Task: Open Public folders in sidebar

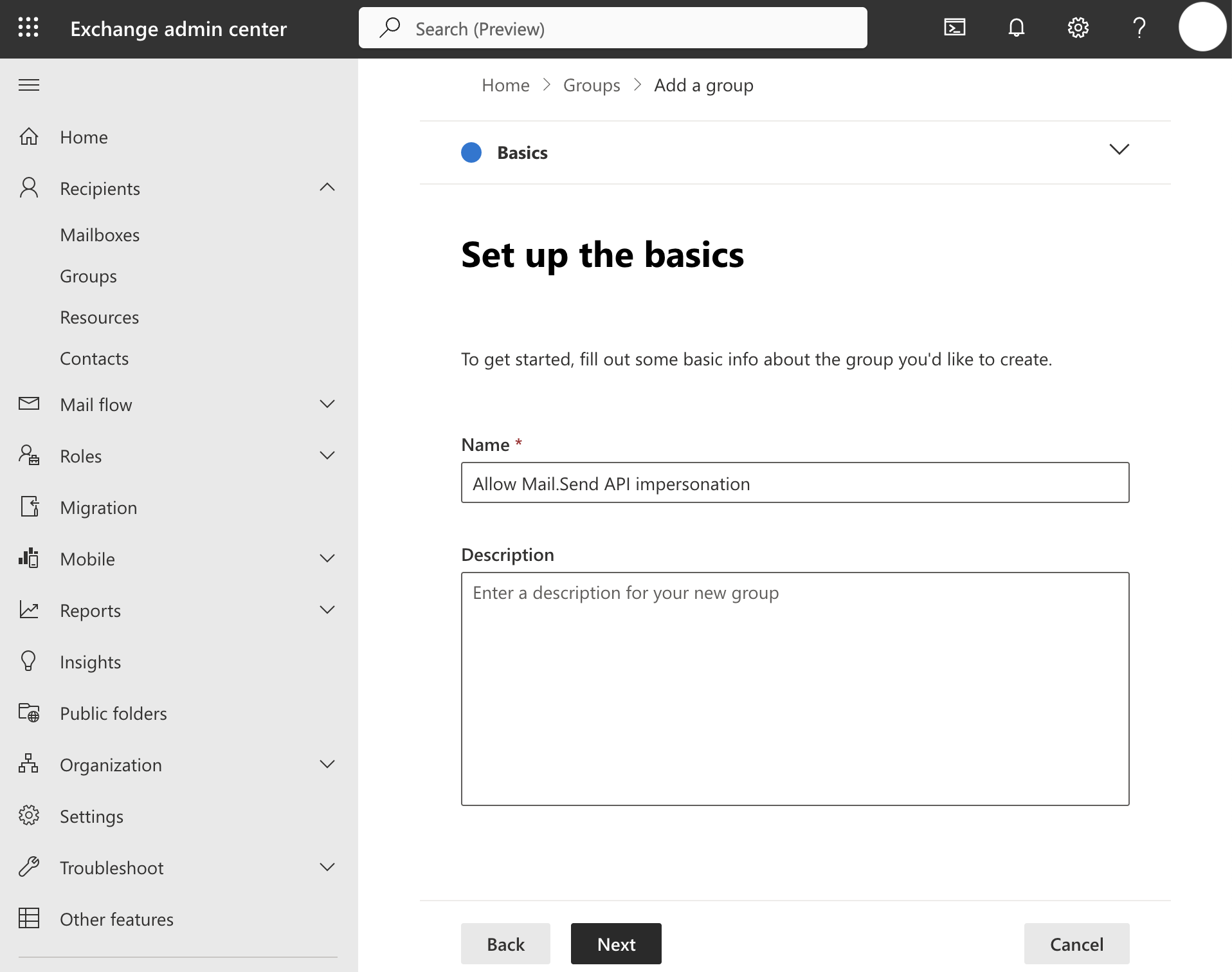Action: tap(113, 713)
